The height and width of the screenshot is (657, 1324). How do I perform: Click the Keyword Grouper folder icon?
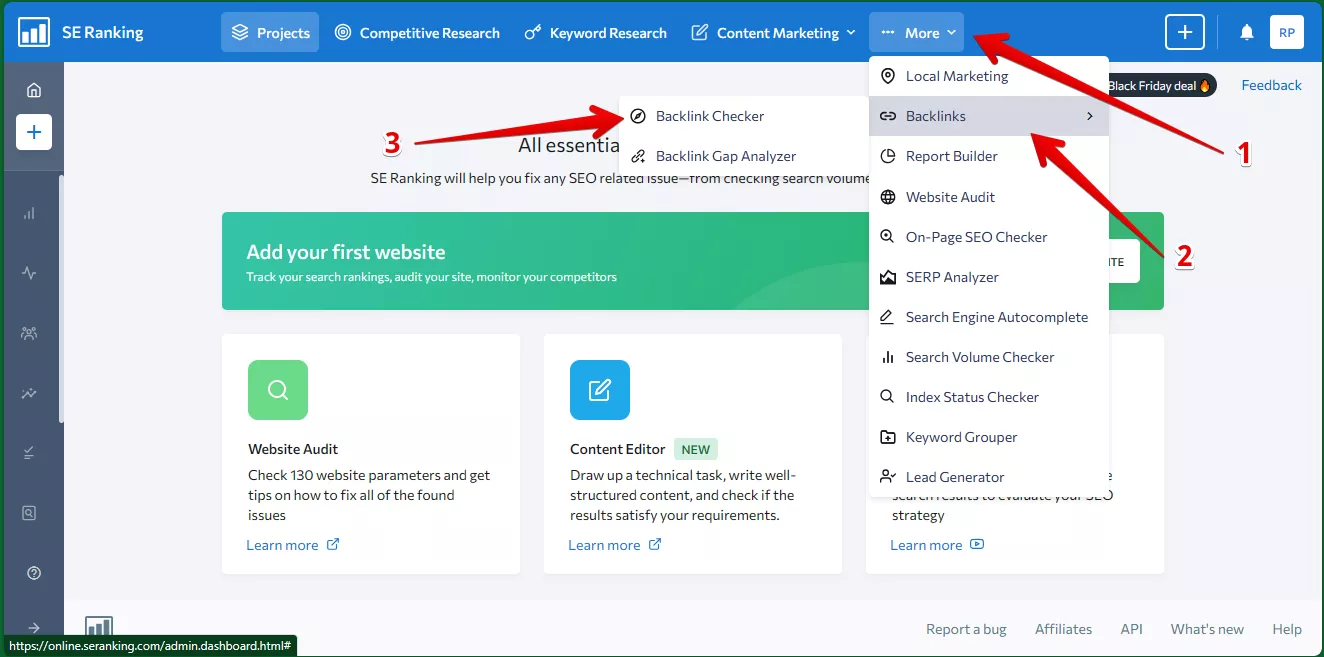(x=887, y=437)
